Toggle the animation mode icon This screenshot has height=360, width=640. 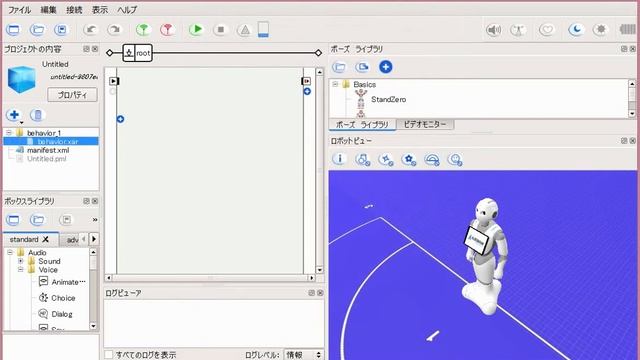[x=518, y=30]
